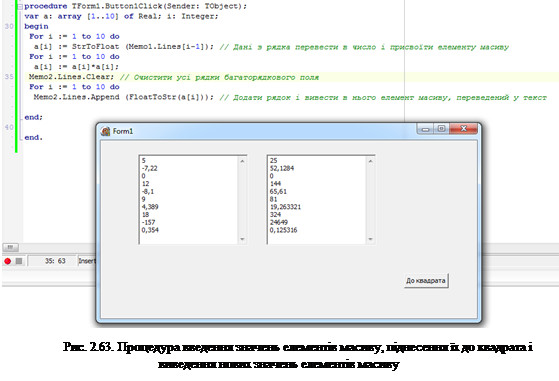The image size is (559, 381).
Task: Click the up arrow of the left memo scrollbar
Action: pyautogui.click(x=242, y=161)
